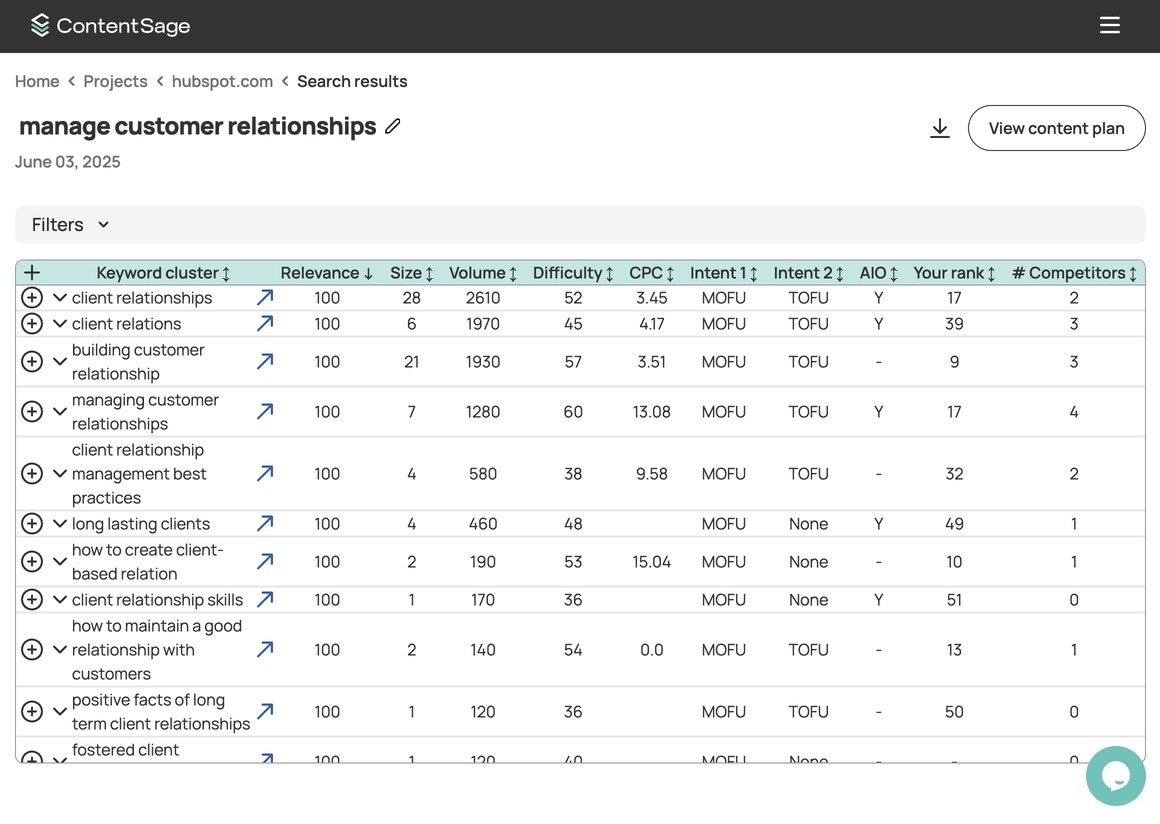Go to Projects breadcrumb link
This screenshot has height=824, width=1160.
(x=115, y=82)
